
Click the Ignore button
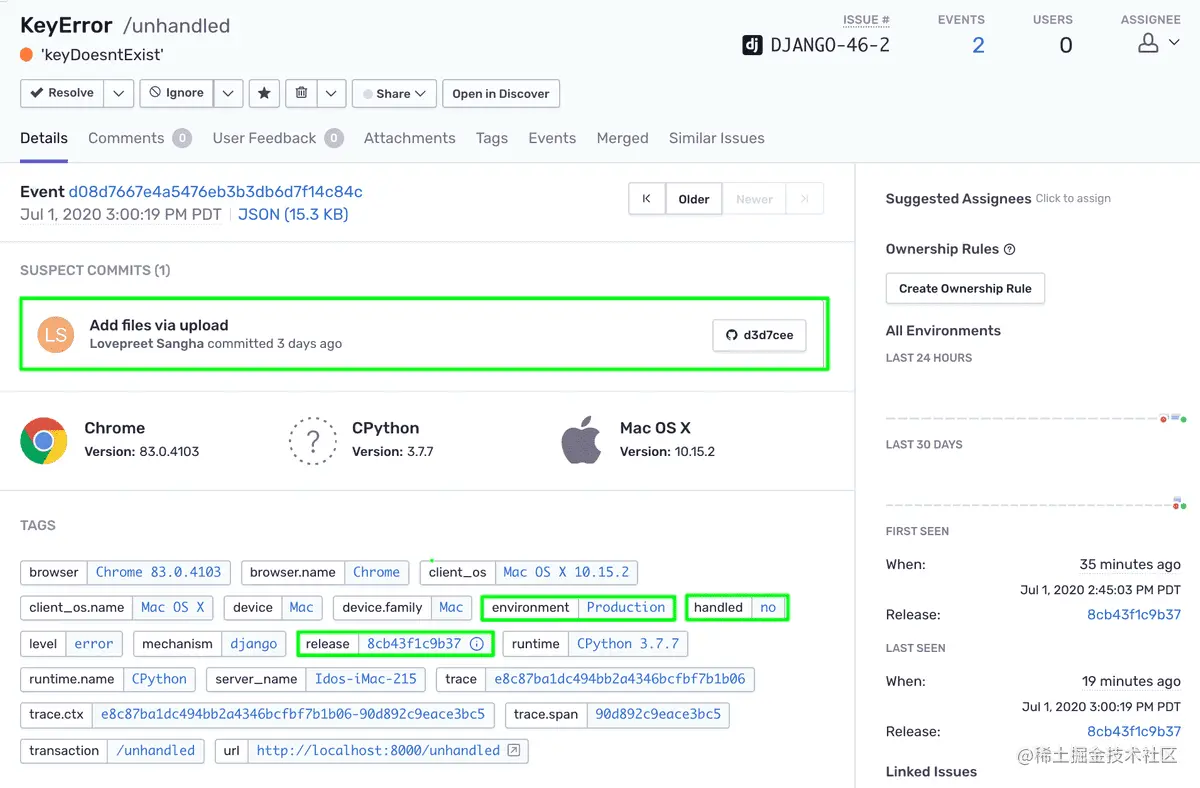pyautogui.click(x=177, y=93)
